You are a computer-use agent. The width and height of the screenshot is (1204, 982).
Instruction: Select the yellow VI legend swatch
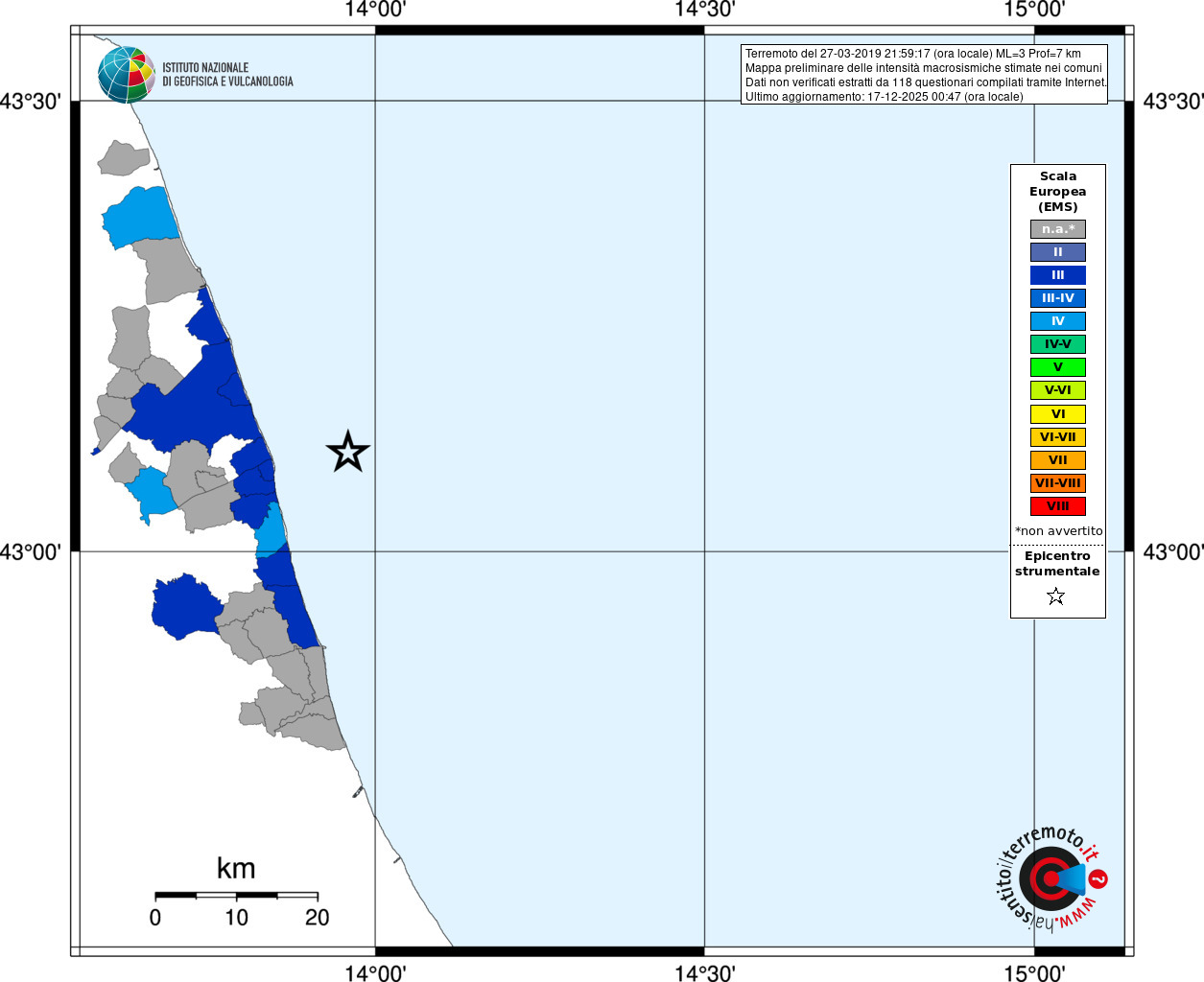pyautogui.click(x=1058, y=414)
